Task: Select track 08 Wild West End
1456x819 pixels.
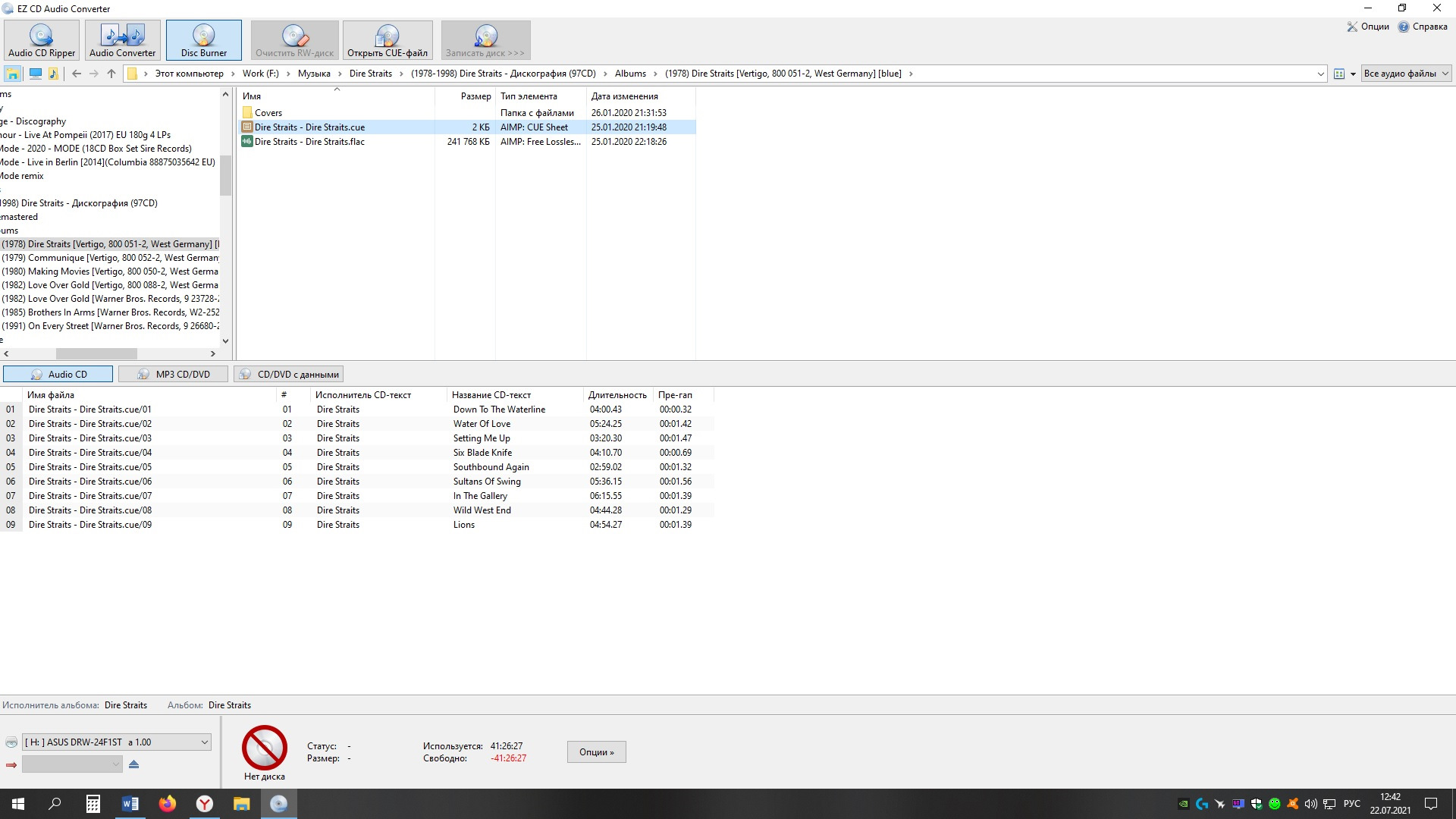Action: point(357,510)
